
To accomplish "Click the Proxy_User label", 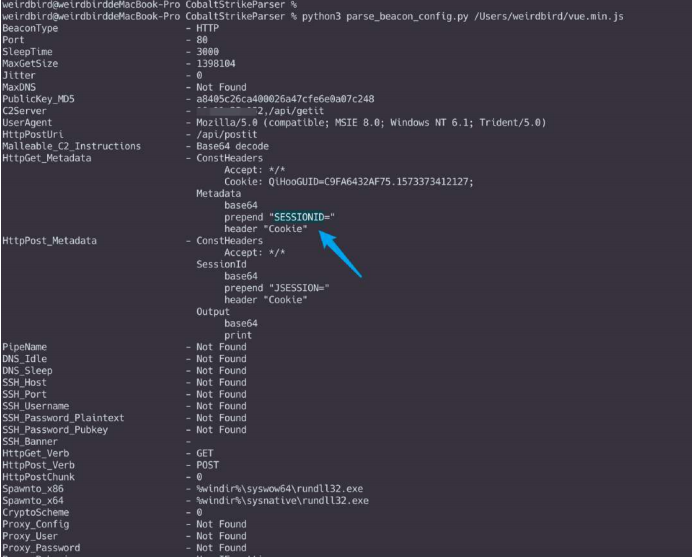I will (30, 536).
